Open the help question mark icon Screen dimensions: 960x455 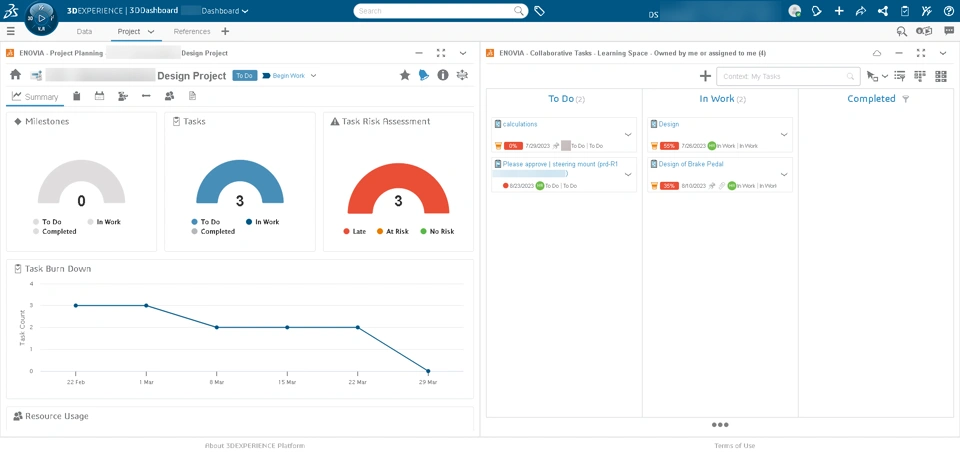[948, 11]
